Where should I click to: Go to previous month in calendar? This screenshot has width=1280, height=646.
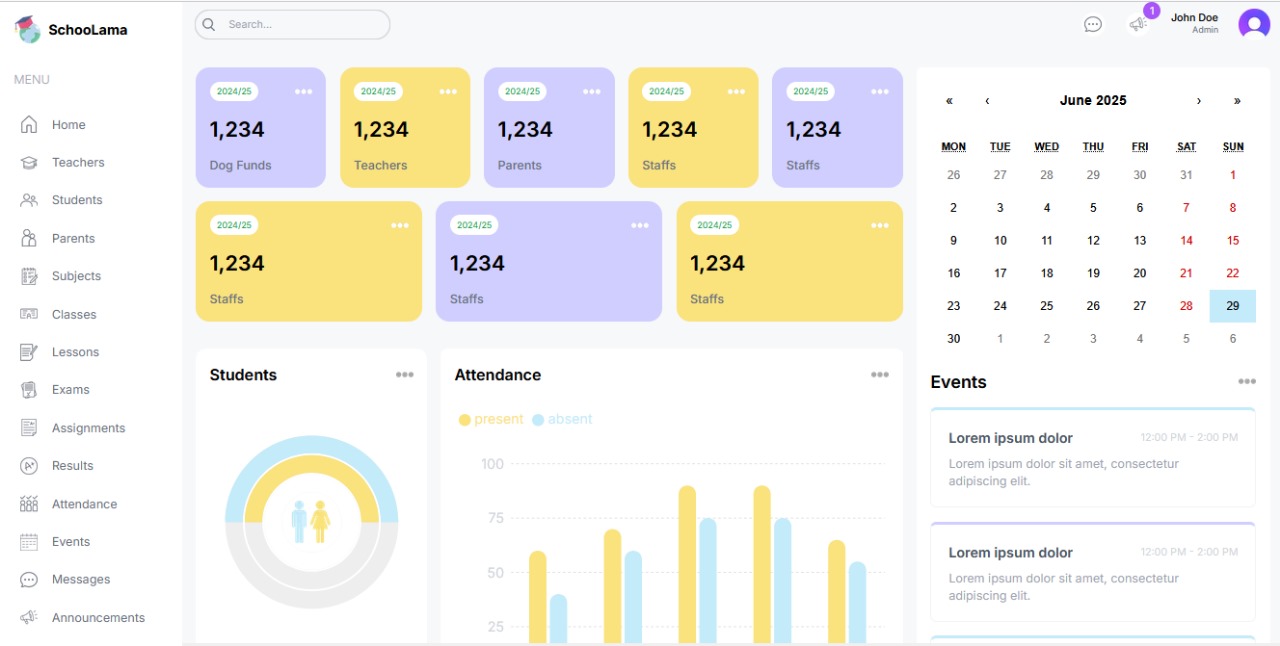tap(987, 101)
